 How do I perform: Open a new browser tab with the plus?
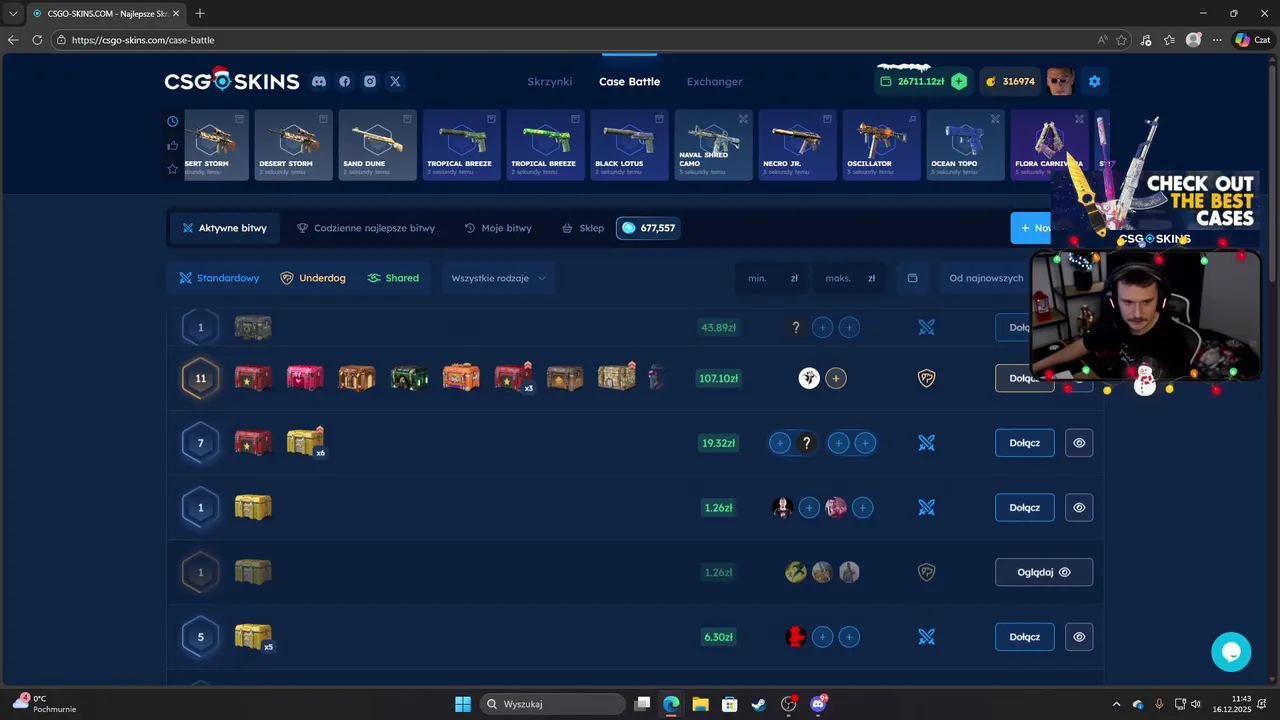tap(200, 13)
